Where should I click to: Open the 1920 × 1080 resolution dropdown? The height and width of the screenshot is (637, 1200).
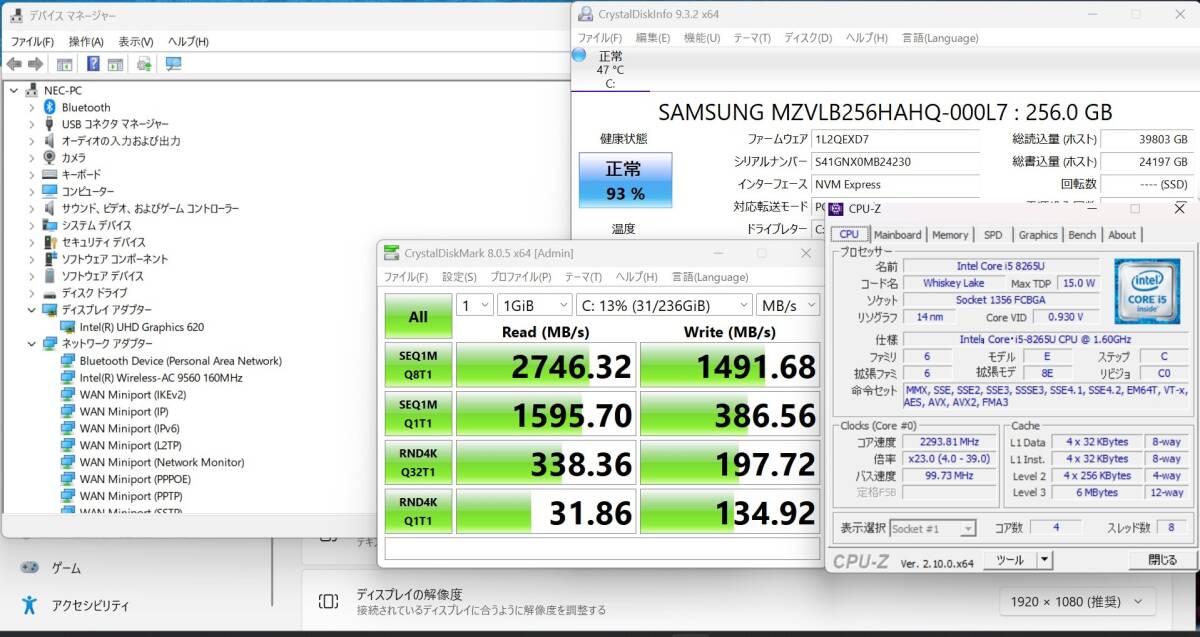point(1077,601)
